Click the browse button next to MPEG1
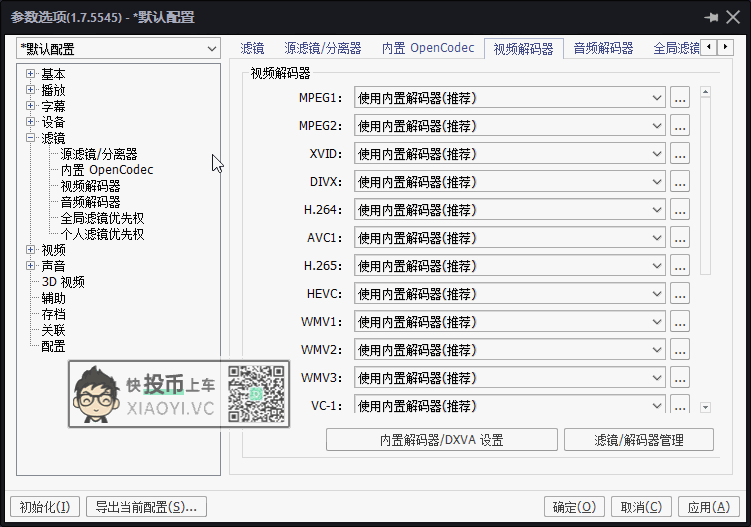Screen dimensions: 751x527 tap(680, 98)
